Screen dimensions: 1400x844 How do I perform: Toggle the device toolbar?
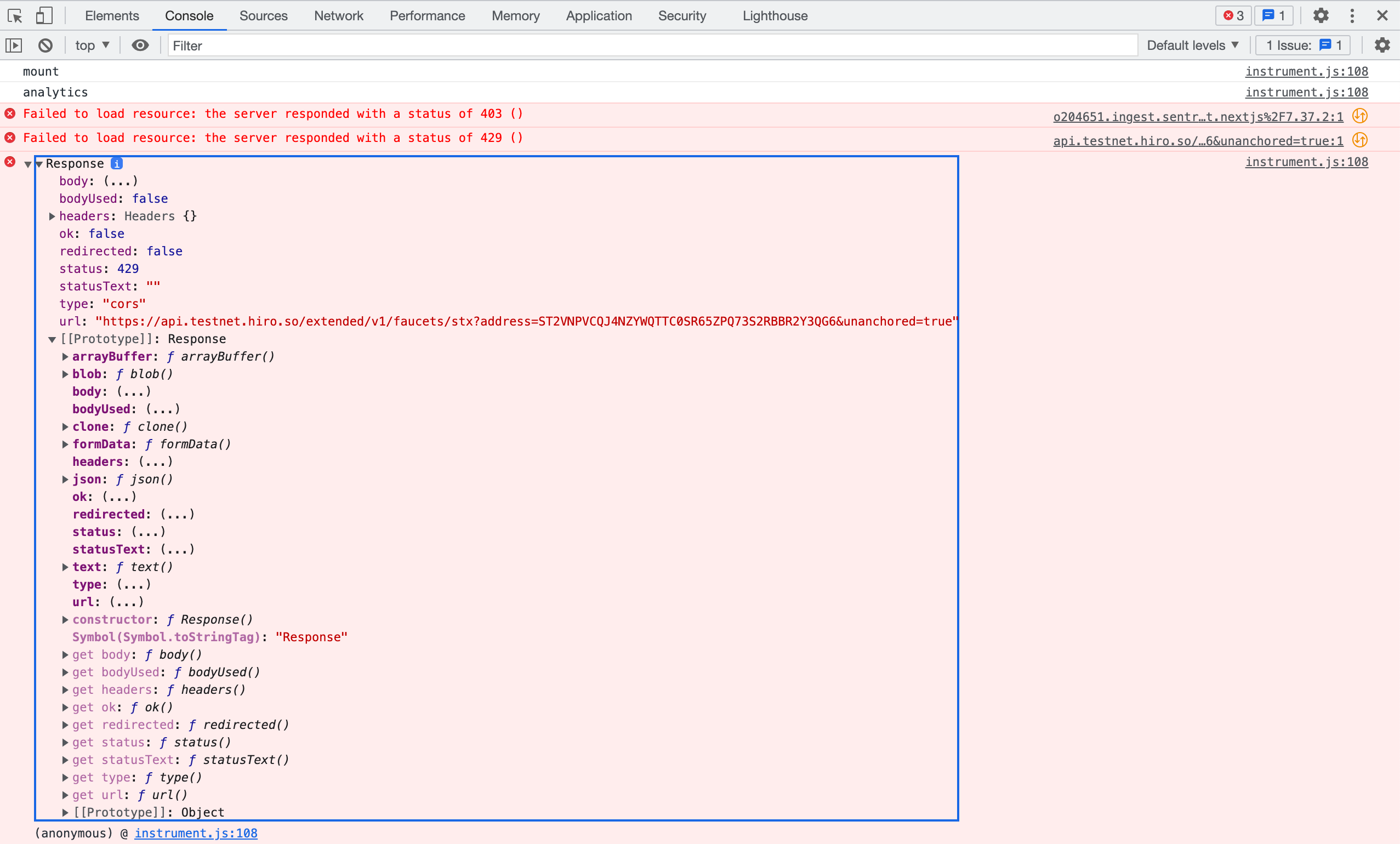tap(44, 15)
